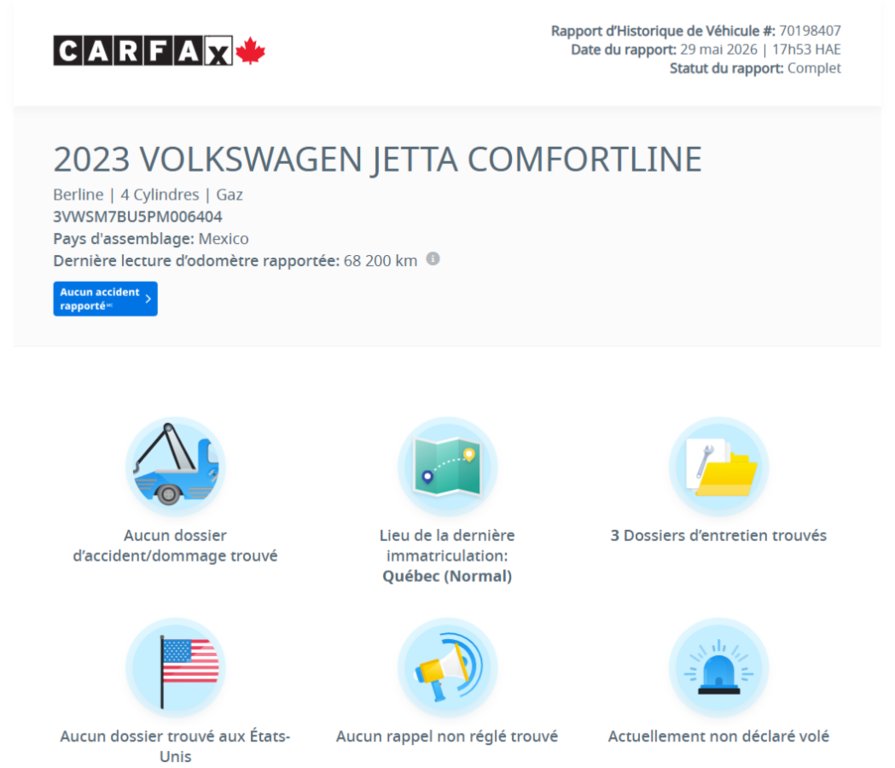Click the megaphone recall icon
The height and width of the screenshot is (768, 895).
[447, 668]
